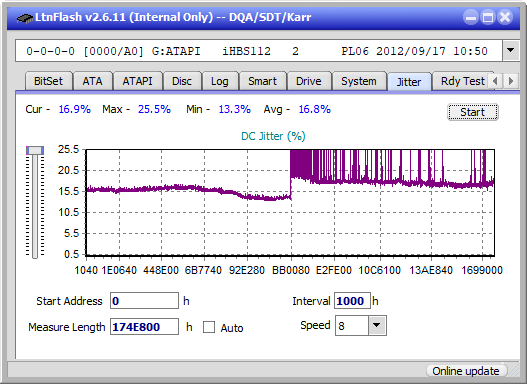Click the LtnFlash chip icon in title bar

click(x=25, y=17)
